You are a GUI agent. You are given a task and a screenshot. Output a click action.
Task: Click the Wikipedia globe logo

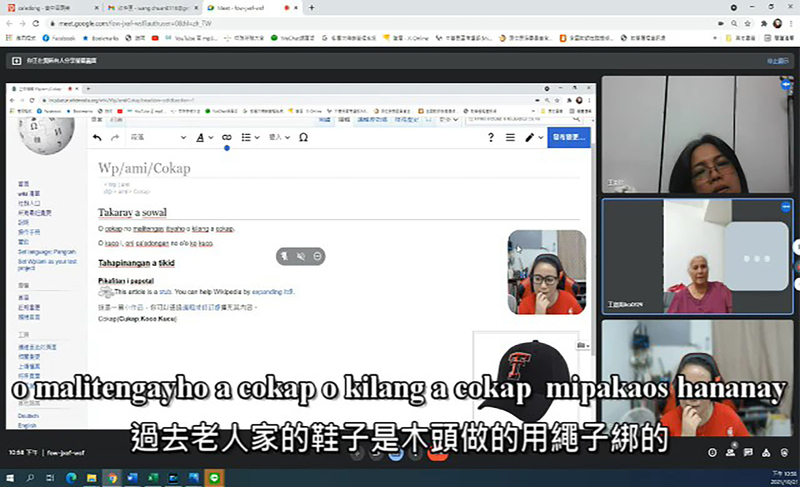[x=46, y=134]
